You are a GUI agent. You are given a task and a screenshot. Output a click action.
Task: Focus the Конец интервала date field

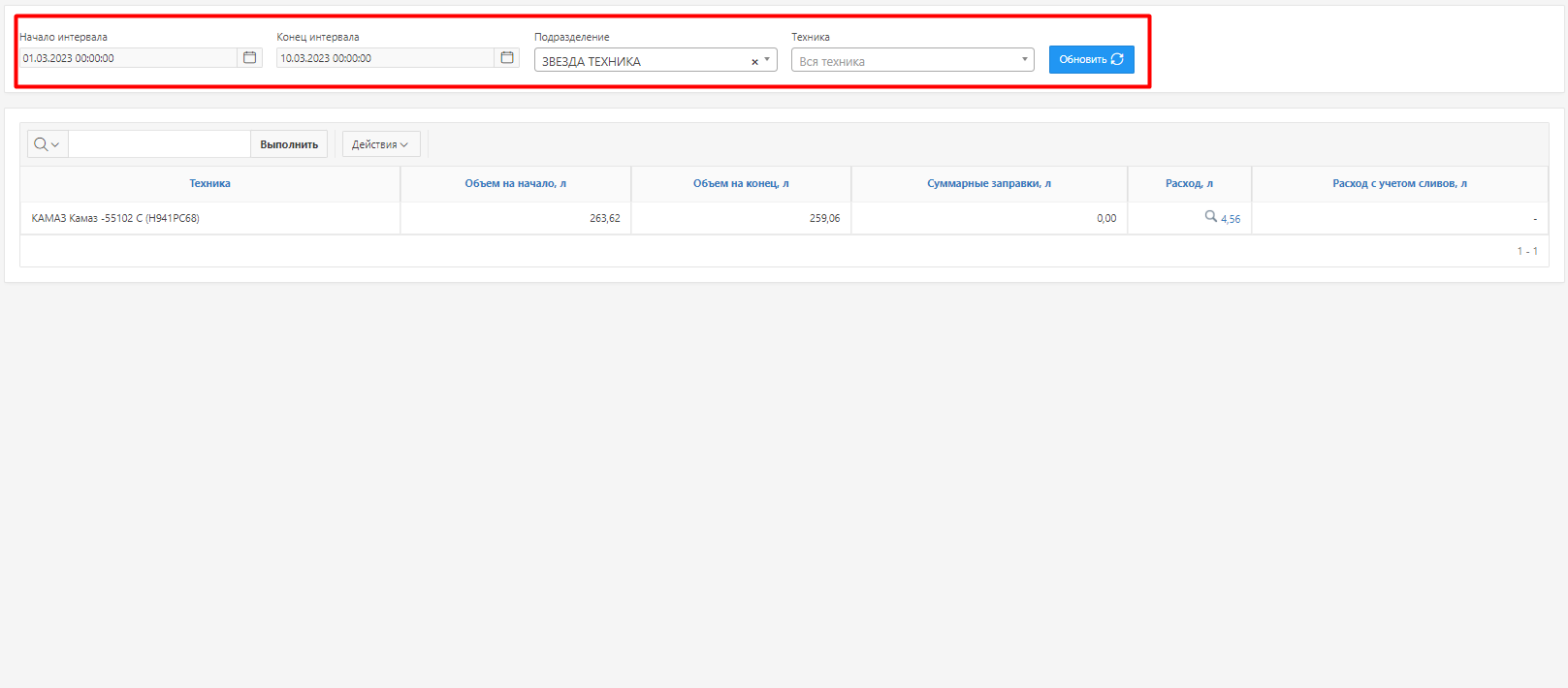click(384, 58)
